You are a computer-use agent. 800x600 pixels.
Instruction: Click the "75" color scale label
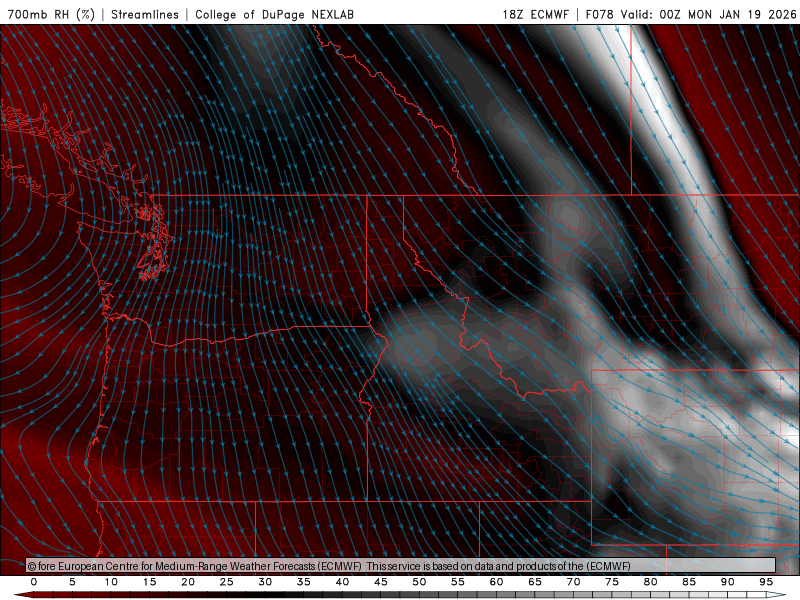tap(612, 582)
